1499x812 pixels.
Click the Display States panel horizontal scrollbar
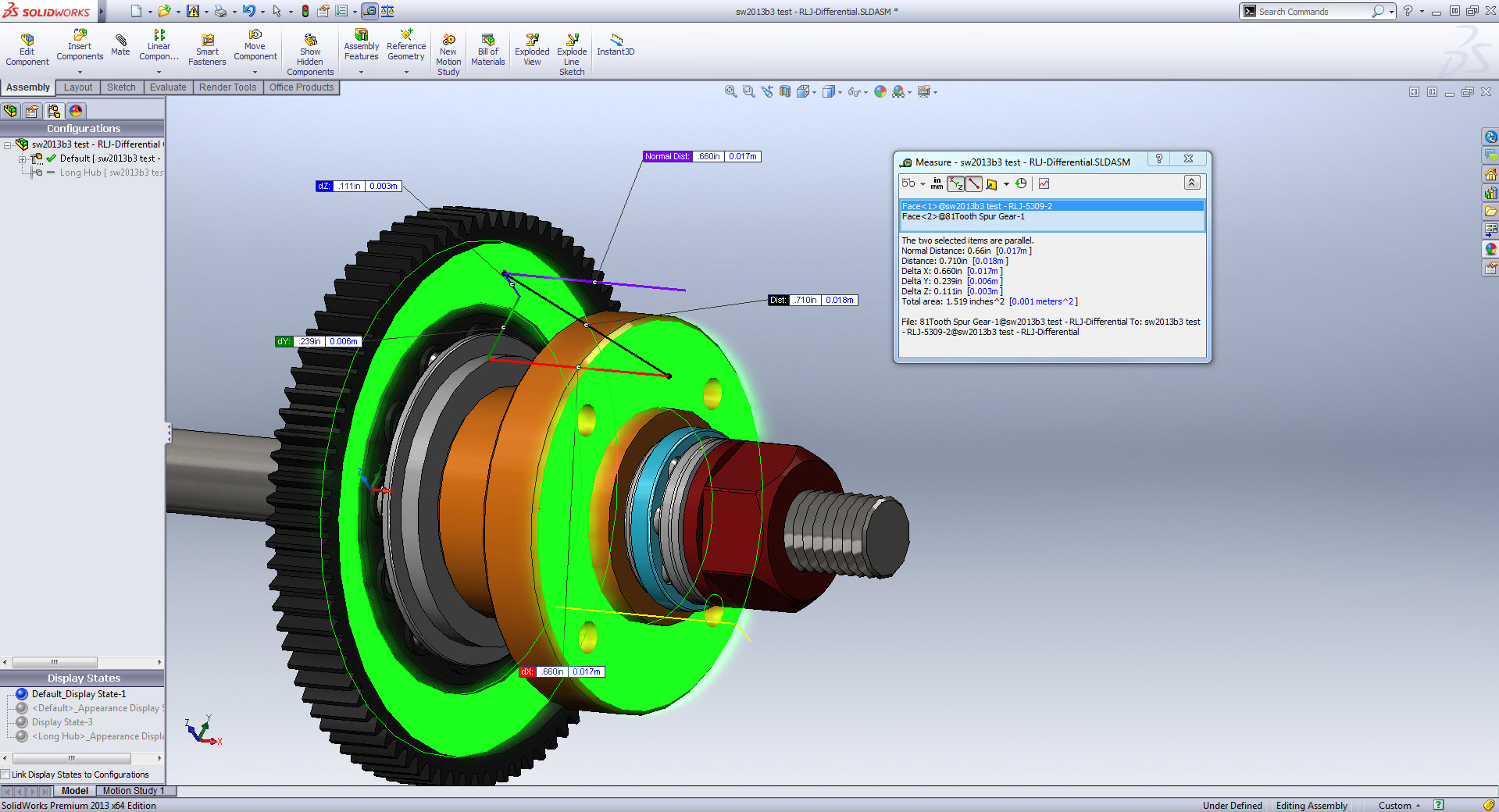pyautogui.click(x=82, y=758)
